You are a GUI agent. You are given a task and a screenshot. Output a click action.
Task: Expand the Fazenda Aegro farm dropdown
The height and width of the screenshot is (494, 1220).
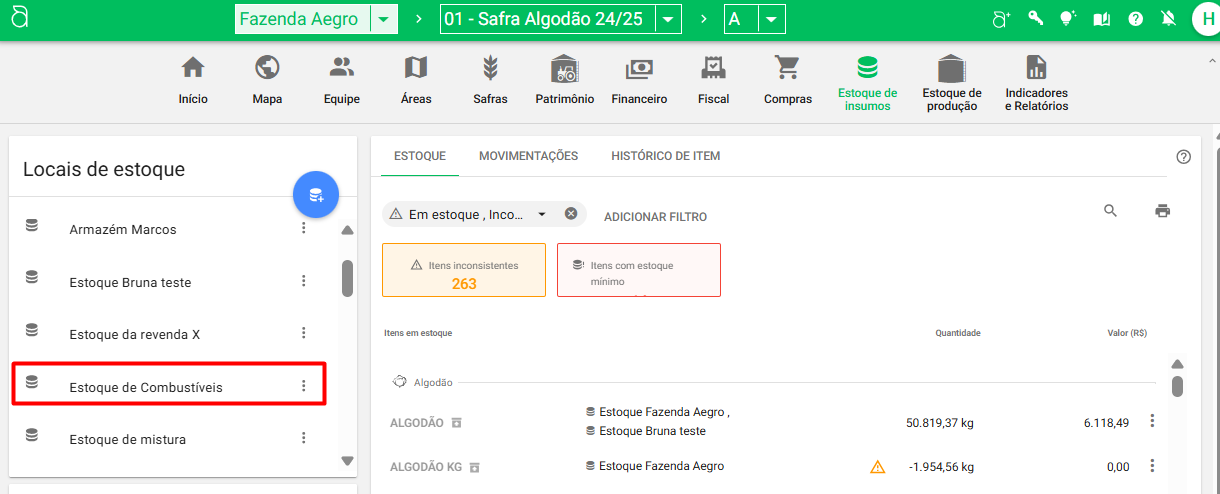pyautogui.click(x=384, y=20)
